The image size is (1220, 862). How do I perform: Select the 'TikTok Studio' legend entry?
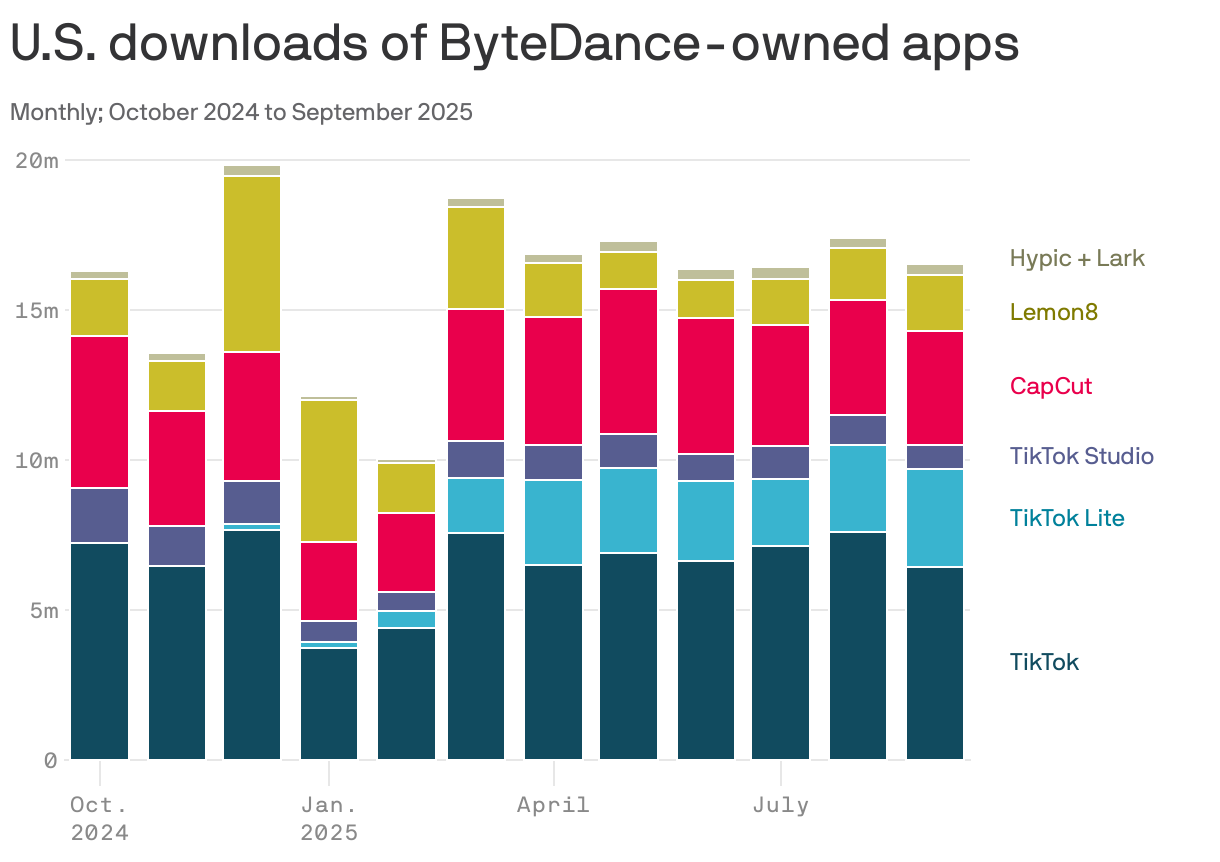(x=1082, y=456)
